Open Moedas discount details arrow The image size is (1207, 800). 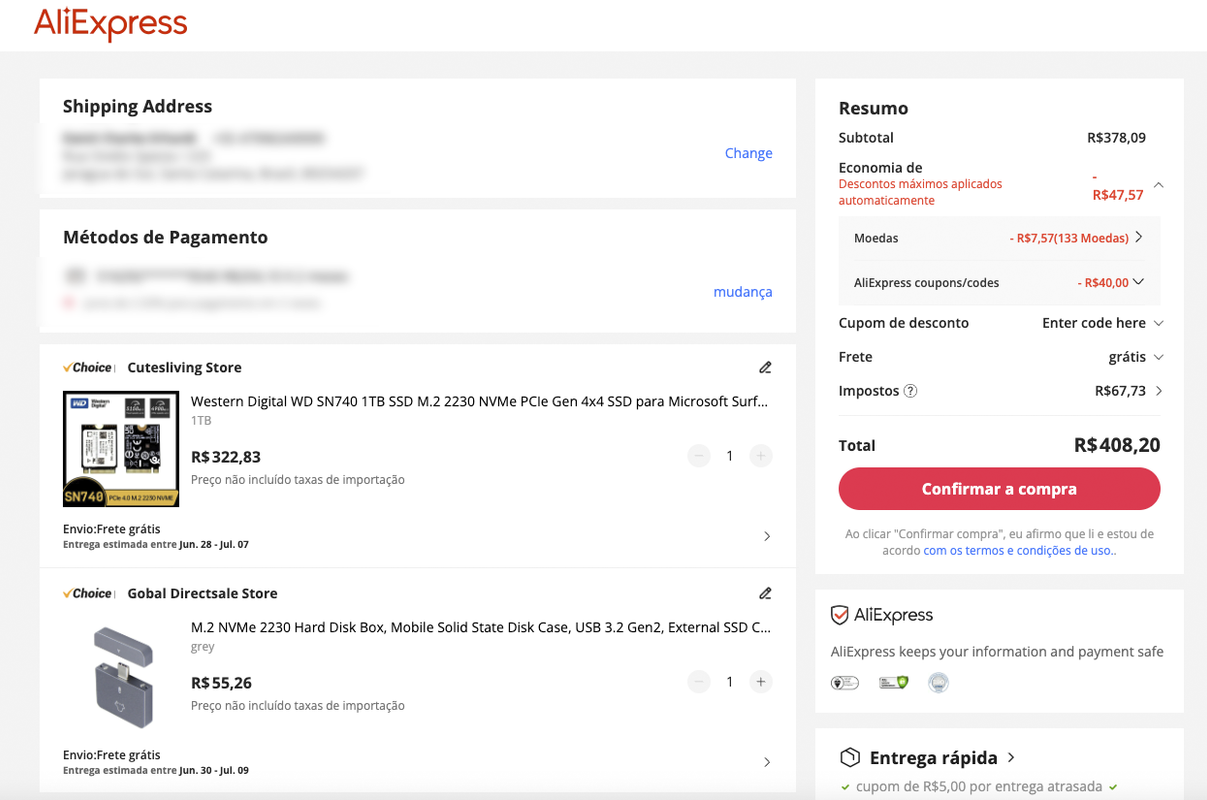point(1139,238)
